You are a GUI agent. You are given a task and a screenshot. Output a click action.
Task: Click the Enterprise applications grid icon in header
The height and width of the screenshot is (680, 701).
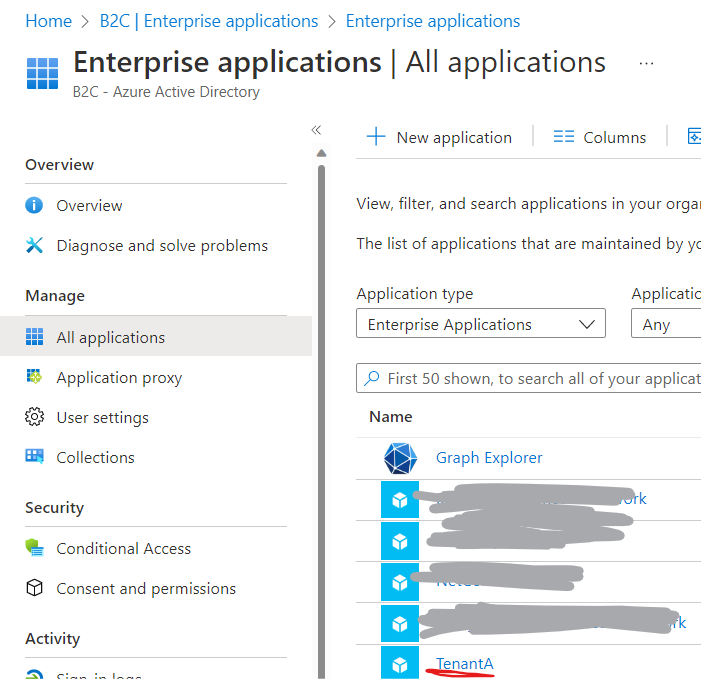(x=42, y=74)
